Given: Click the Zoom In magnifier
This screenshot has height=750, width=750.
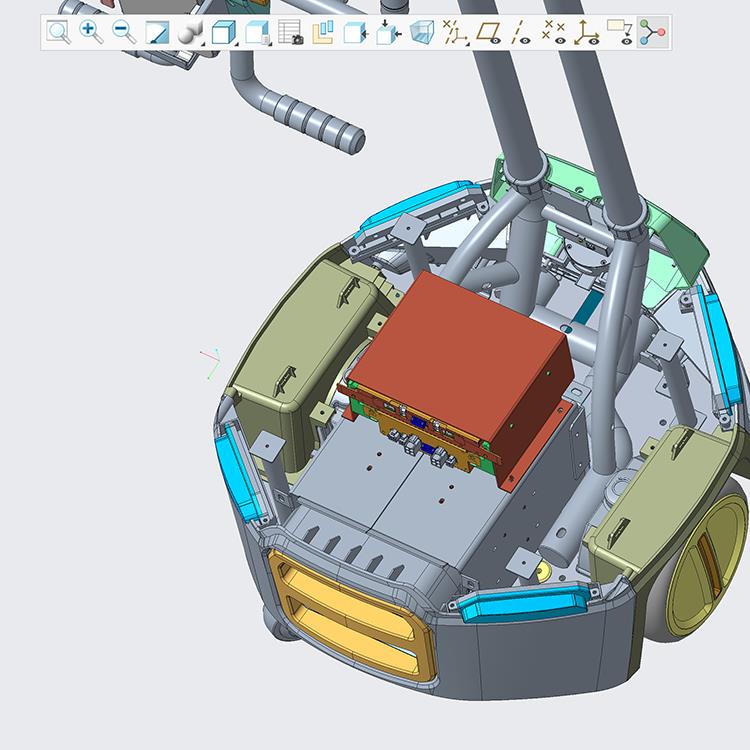Looking at the screenshot, I should pos(91,33).
